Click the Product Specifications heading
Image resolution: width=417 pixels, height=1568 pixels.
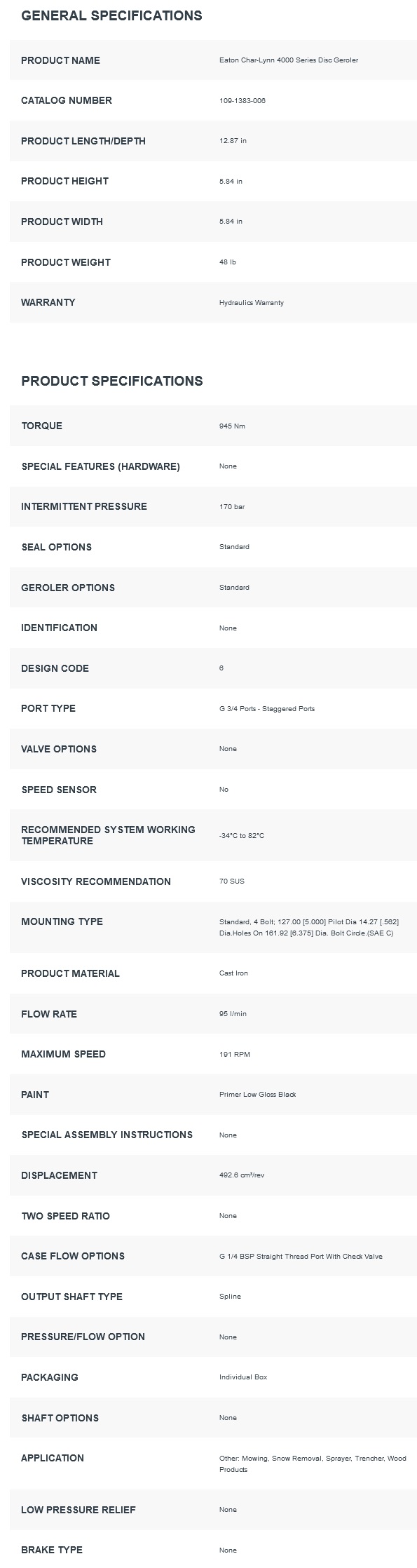(x=112, y=381)
